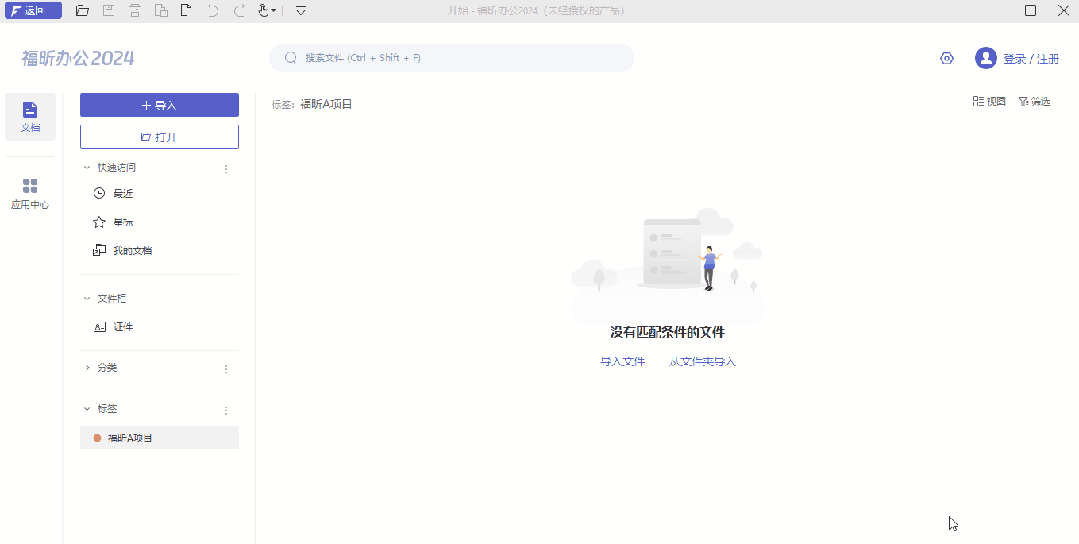Open settings via the gear icon
The width and height of the screenshot is (1079, 544).
[947, 58]
